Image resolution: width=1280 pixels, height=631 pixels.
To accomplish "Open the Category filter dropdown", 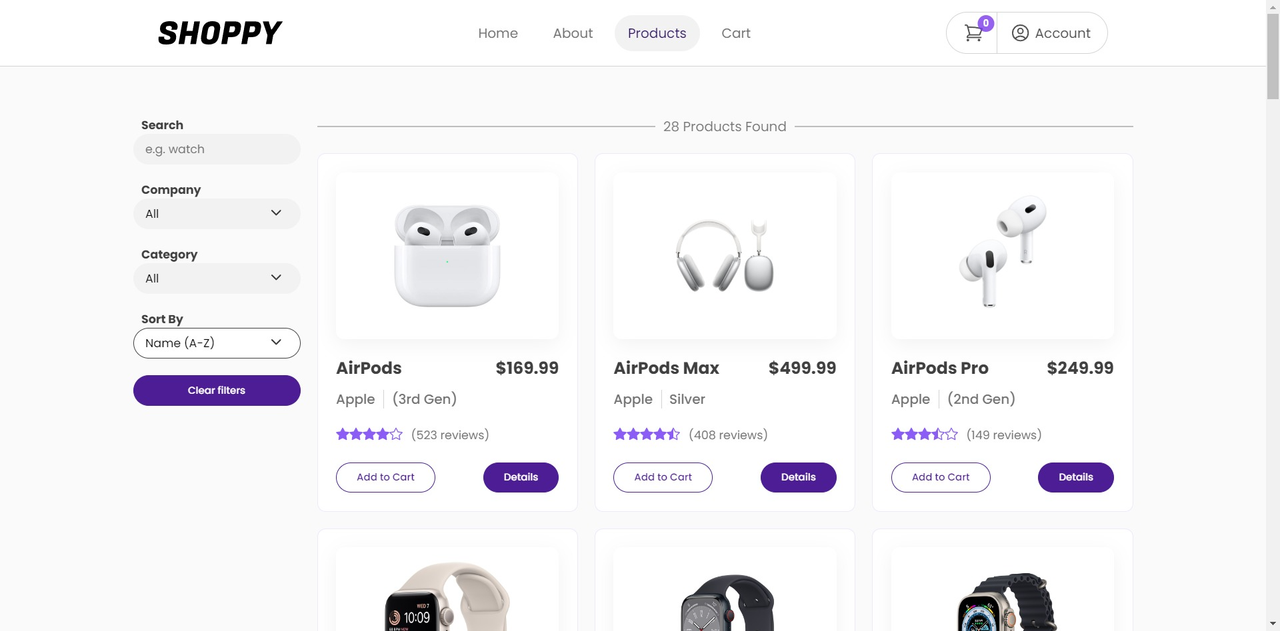I will (216, 278).
